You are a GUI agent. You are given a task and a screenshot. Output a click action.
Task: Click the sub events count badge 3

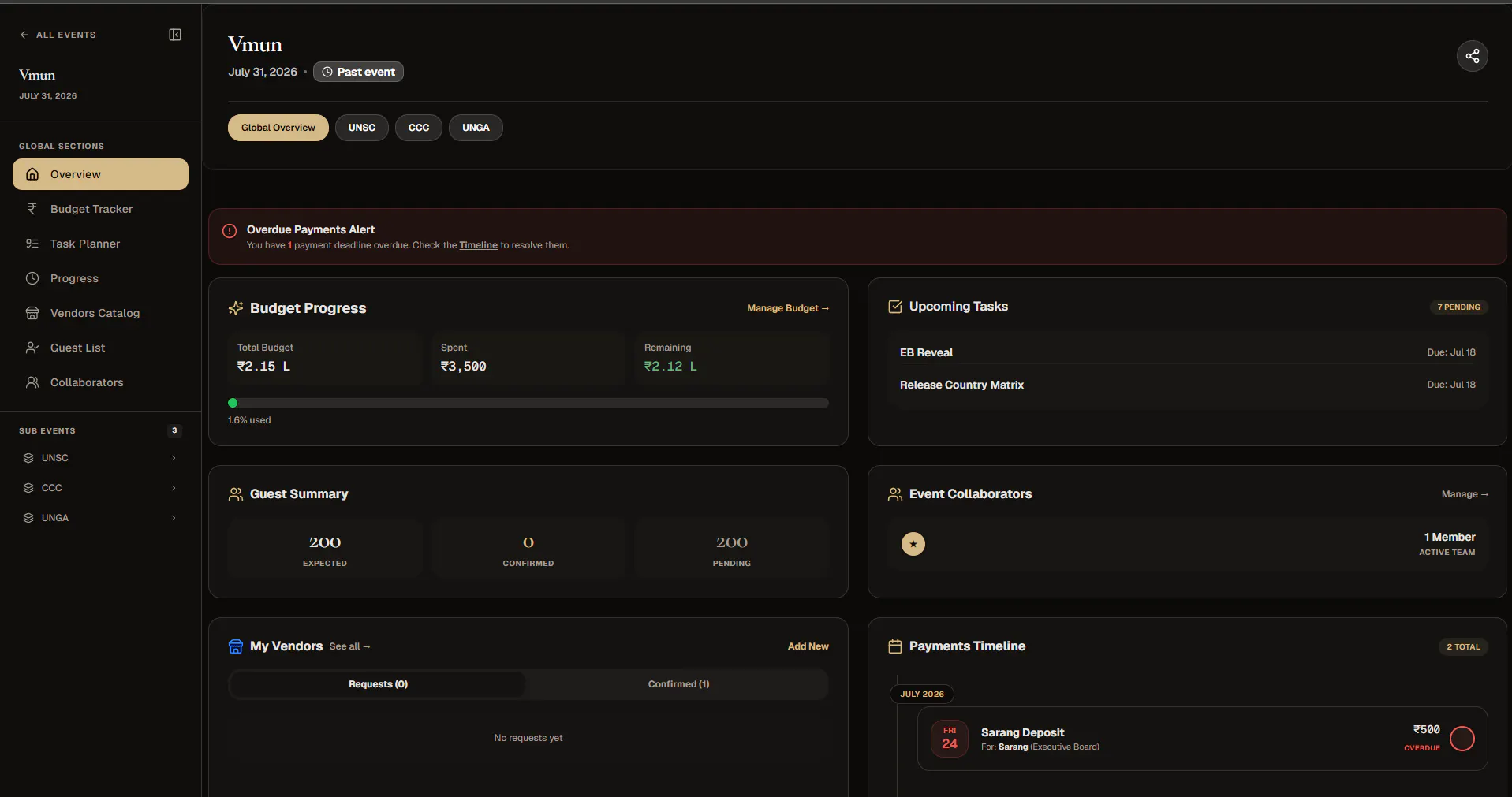click(174, 430)
